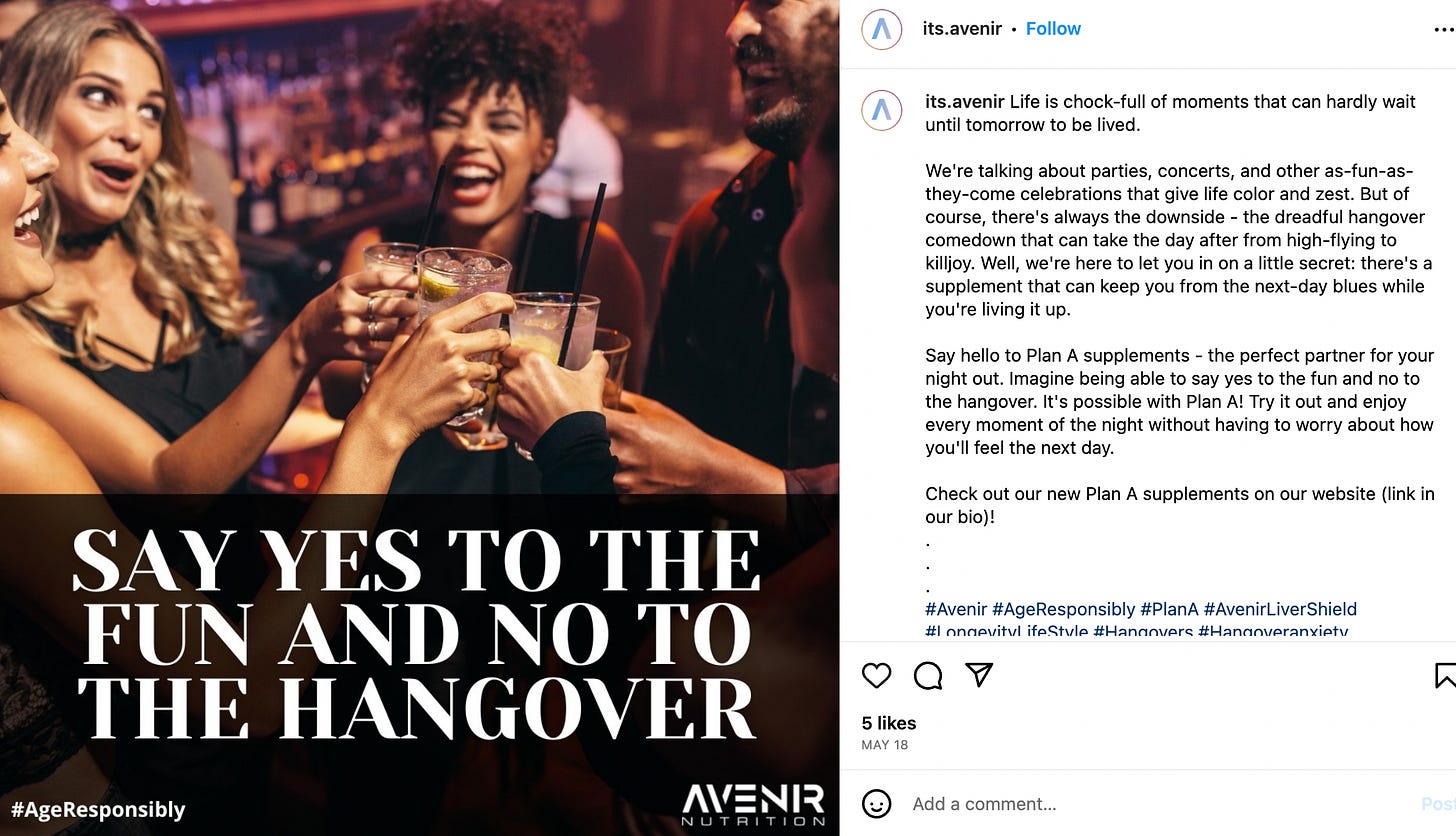Screen dimensions: 1456x836
Task: Open emoji picker in comment box
Action: tap(876, 804)
